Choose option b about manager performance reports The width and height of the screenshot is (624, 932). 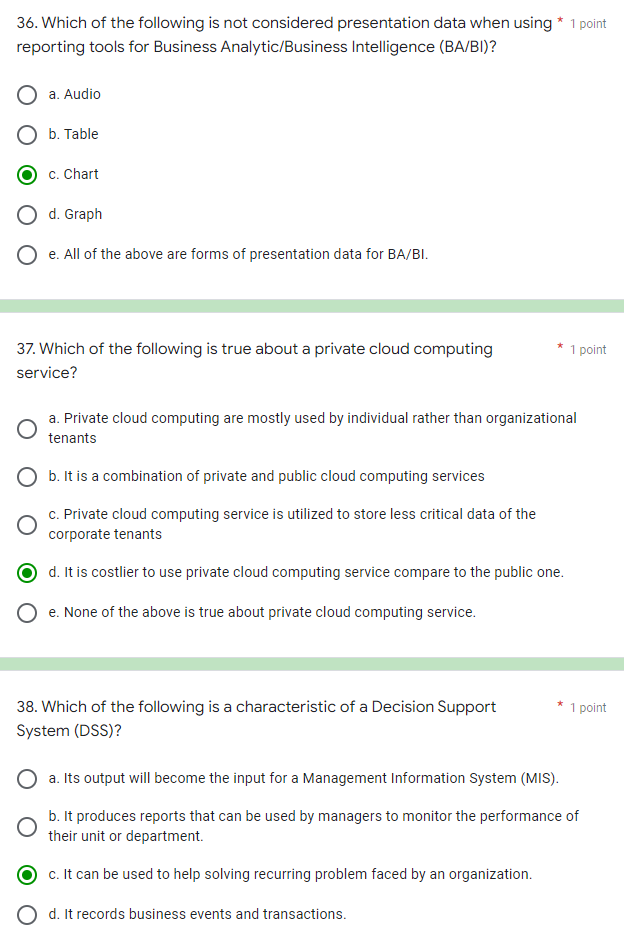27,826
